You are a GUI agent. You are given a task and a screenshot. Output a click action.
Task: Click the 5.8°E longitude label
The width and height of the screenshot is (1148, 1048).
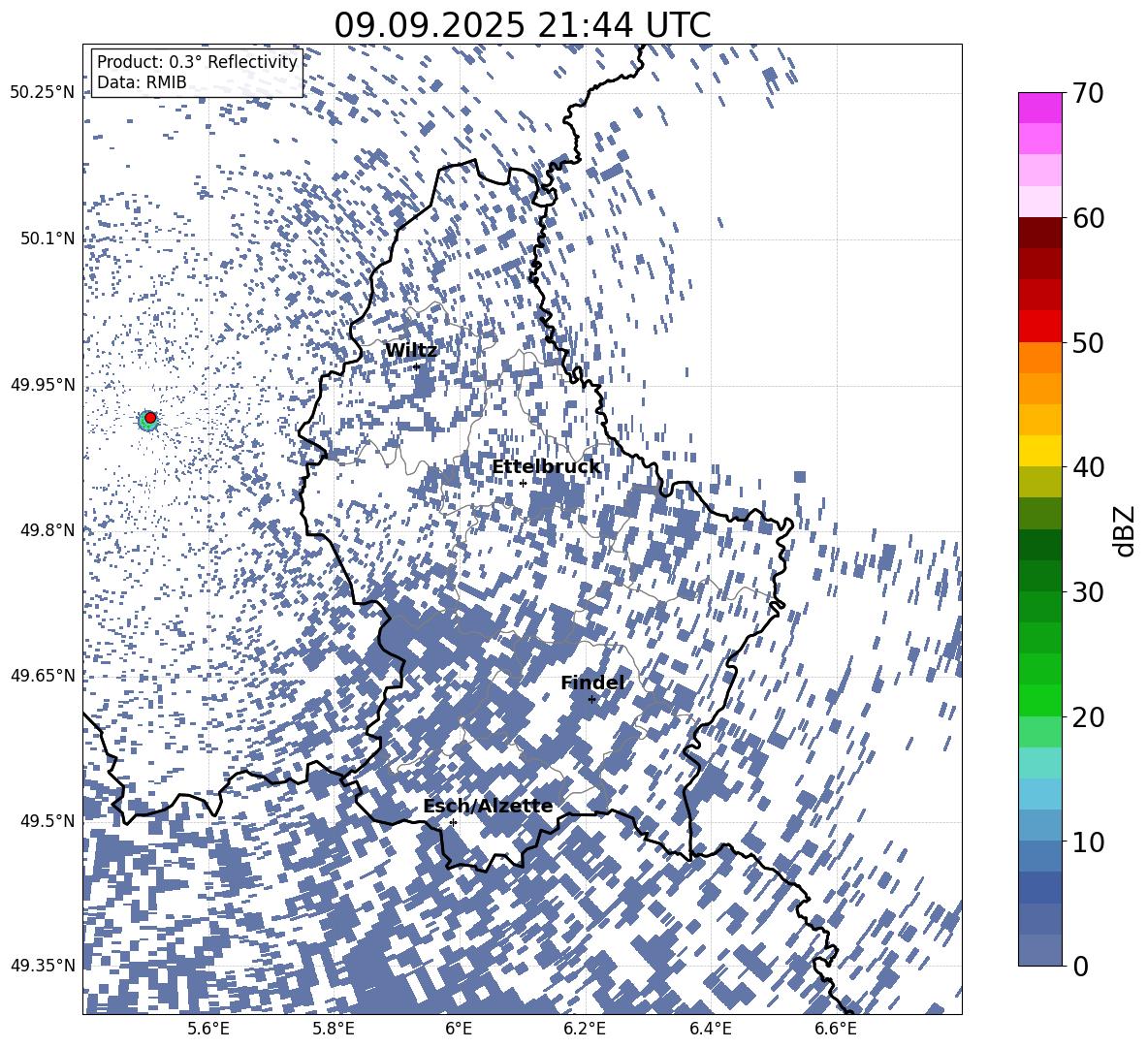tap(334, 1029)
